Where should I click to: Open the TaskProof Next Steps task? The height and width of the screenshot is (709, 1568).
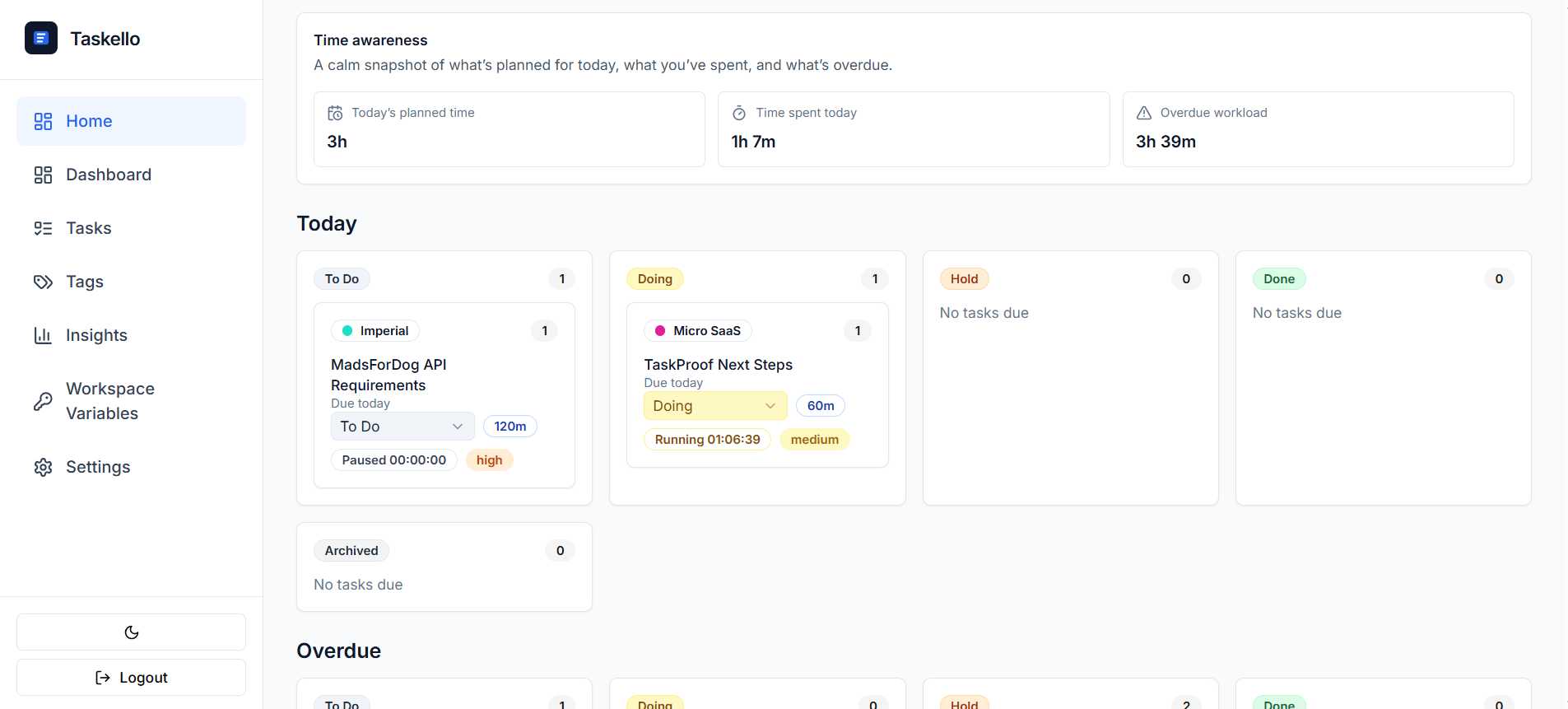coord(718,365)
